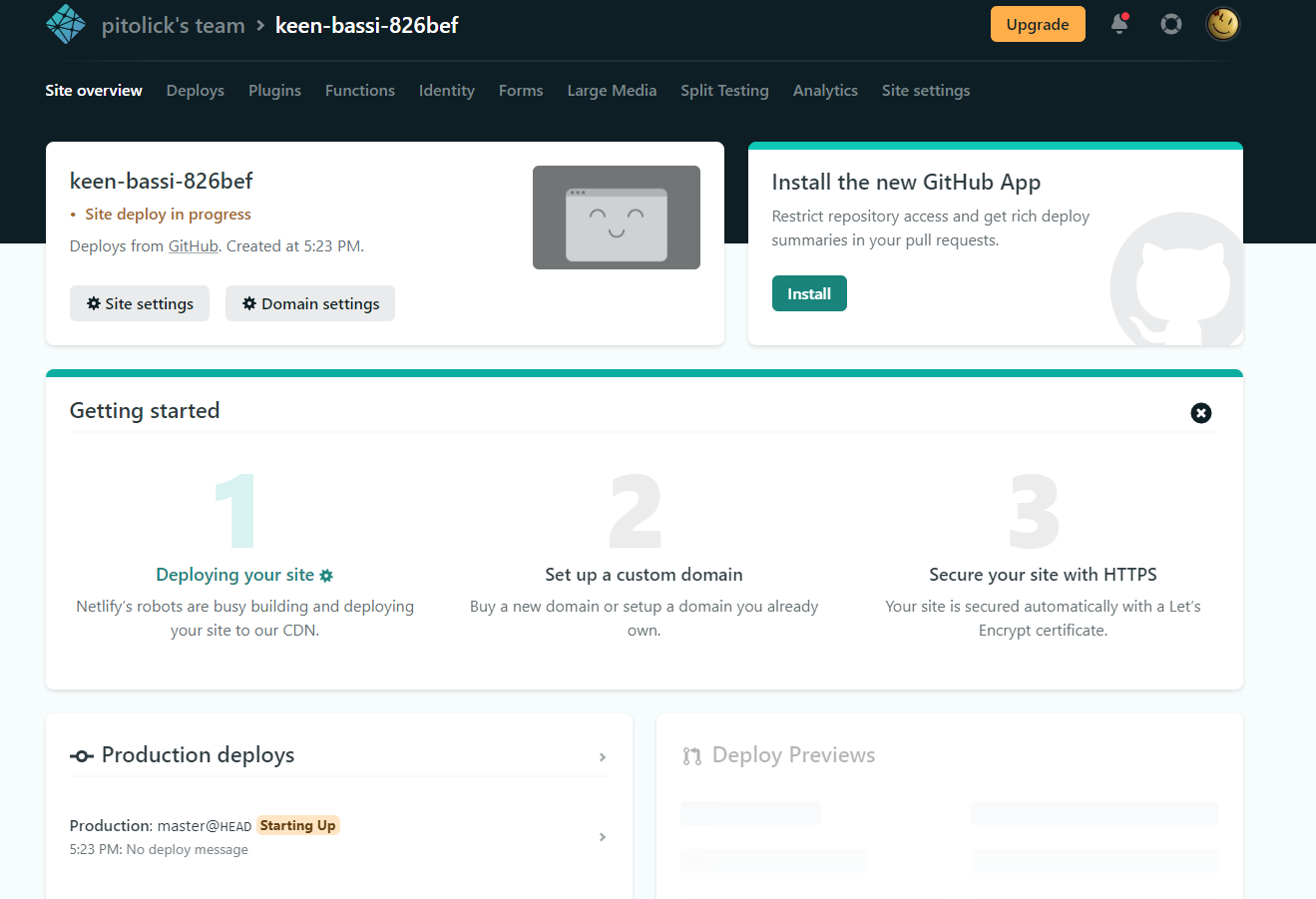Open the Production deploys heading
Screen dimensions: 1316x899
coord(199,755)
